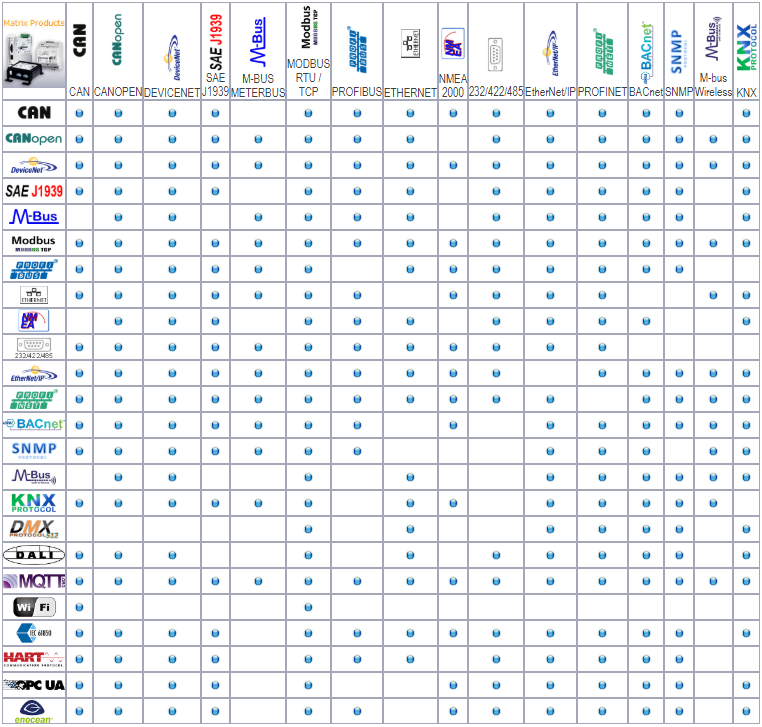This screenshot has height=727, width=762.
Task: Click the M-Bus logo in column header
Action: [x=258, y=42]
